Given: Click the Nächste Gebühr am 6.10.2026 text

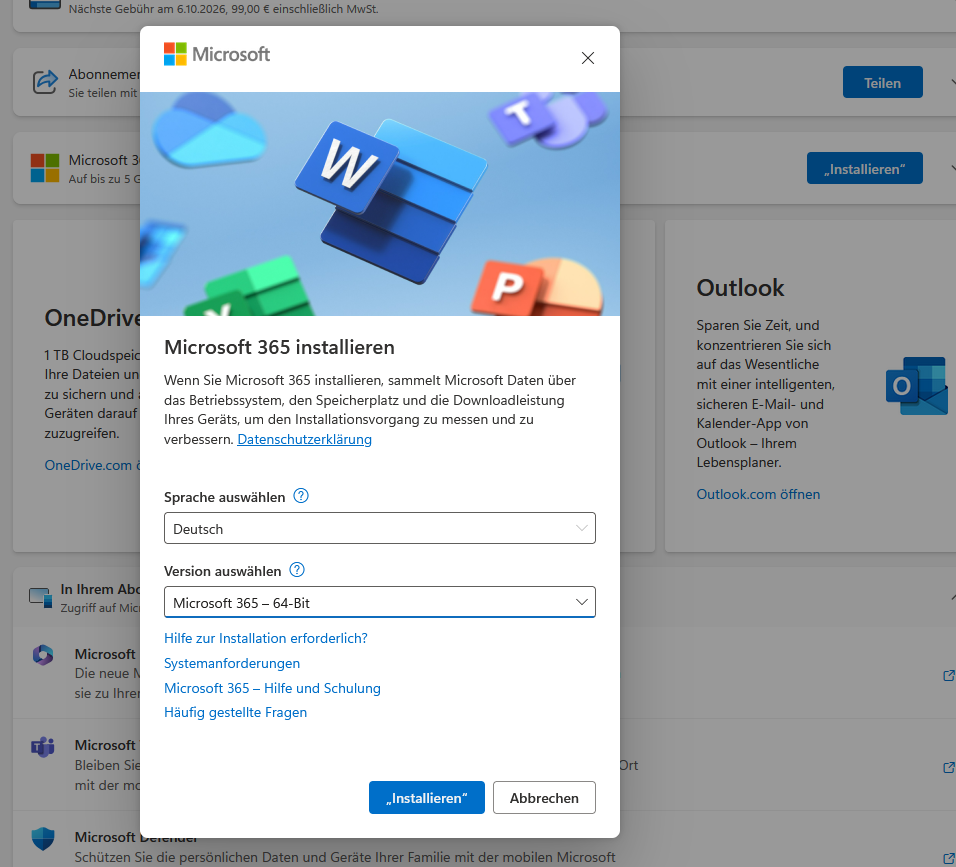Looking at the screenshot, I should [223, 9].
